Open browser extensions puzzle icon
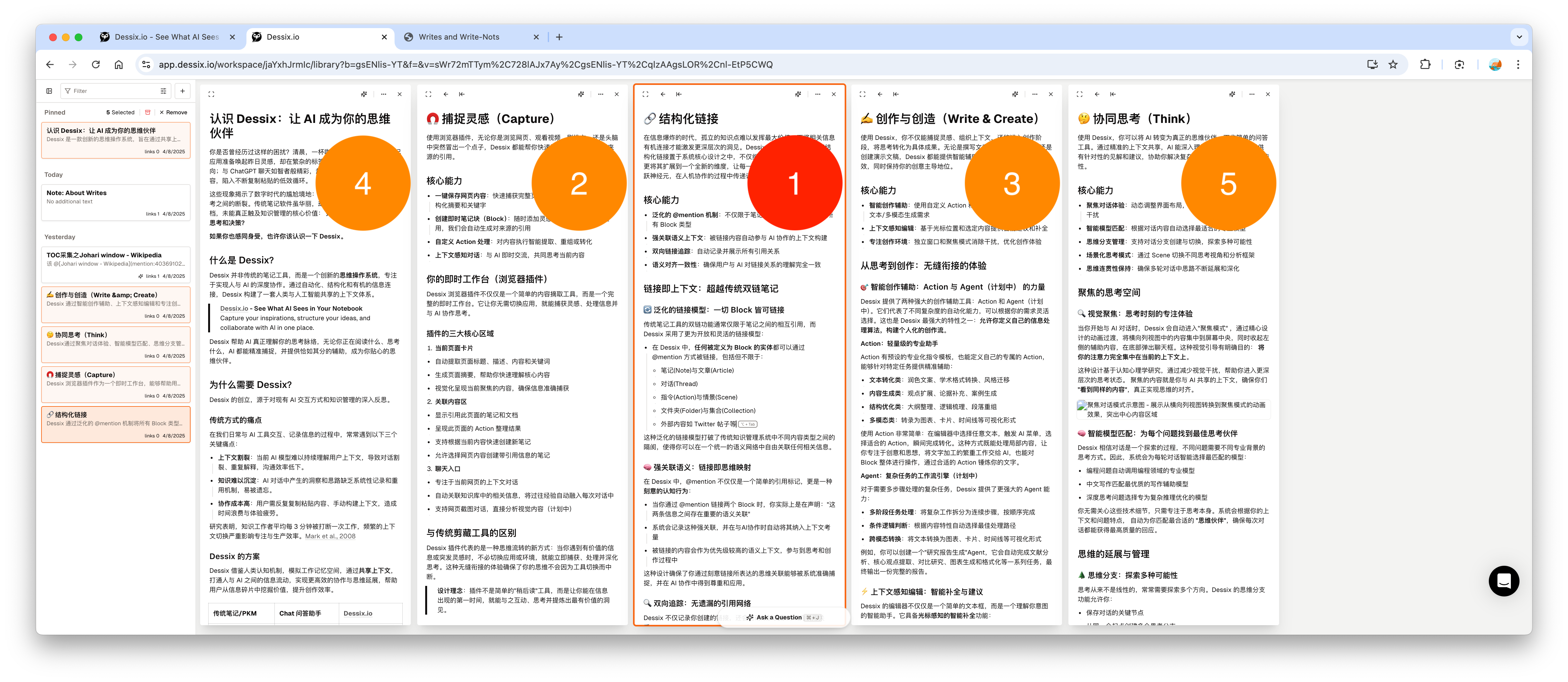This screenshot has height=682, width=1568. click(x=1425, y=64)
